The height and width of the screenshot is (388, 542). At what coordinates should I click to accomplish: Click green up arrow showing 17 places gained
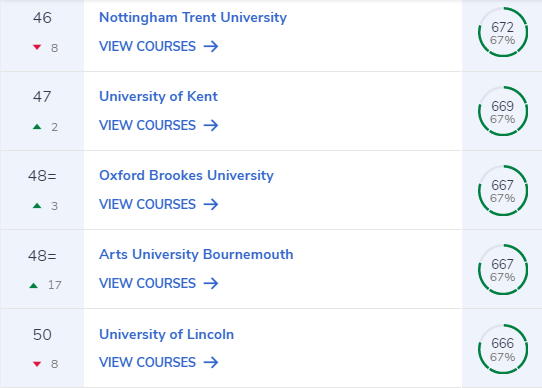coord(34,285)
